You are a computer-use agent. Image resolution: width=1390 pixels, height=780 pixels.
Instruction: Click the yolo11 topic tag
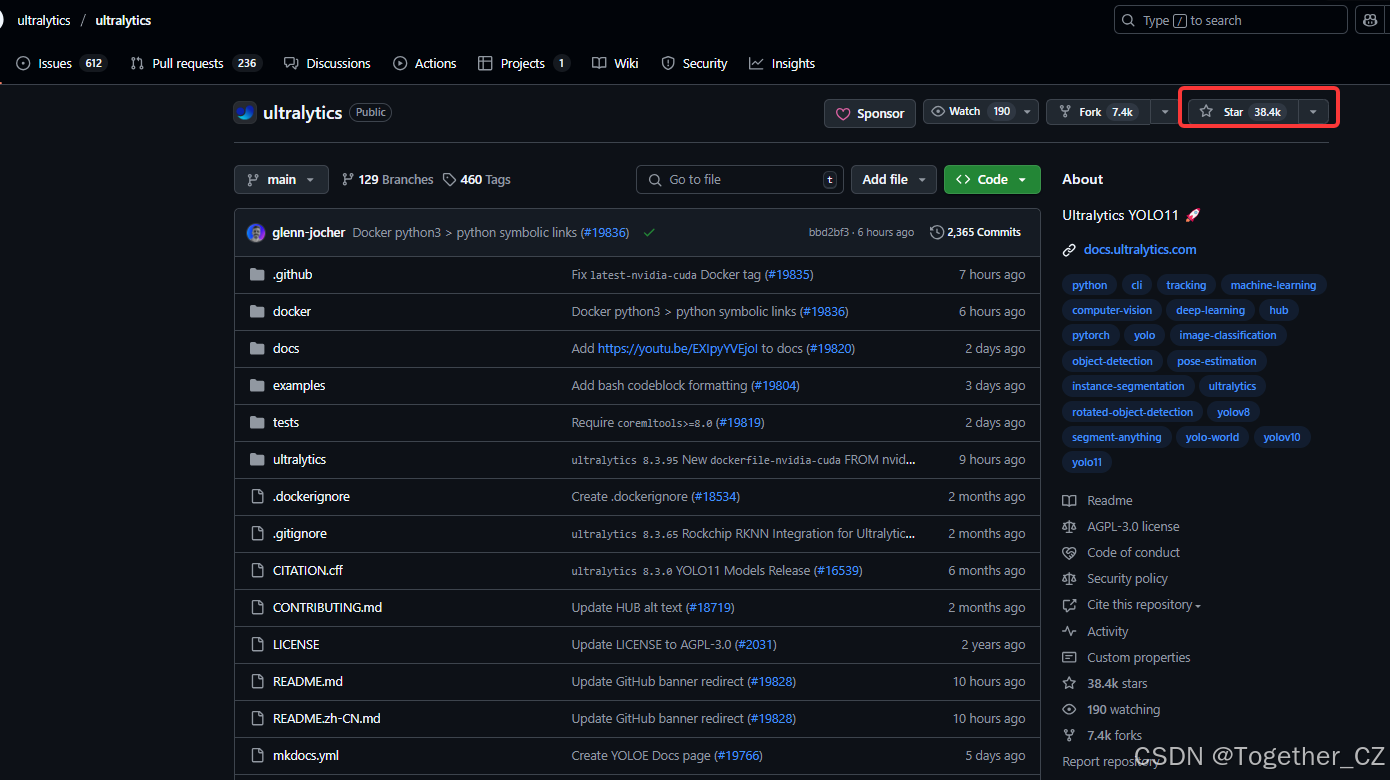click(1087, 462)
